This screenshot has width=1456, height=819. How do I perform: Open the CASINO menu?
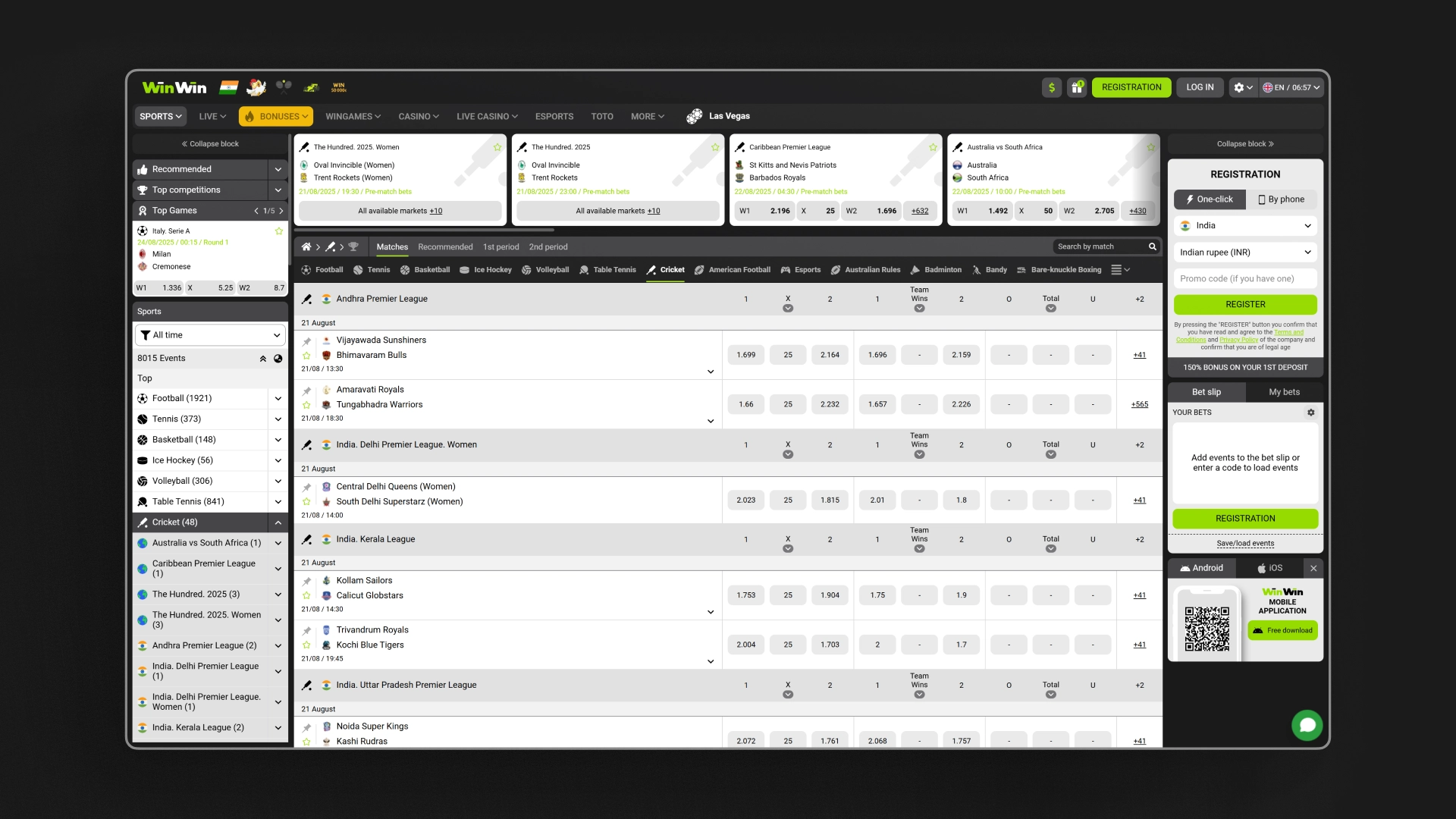coord(419,117)
